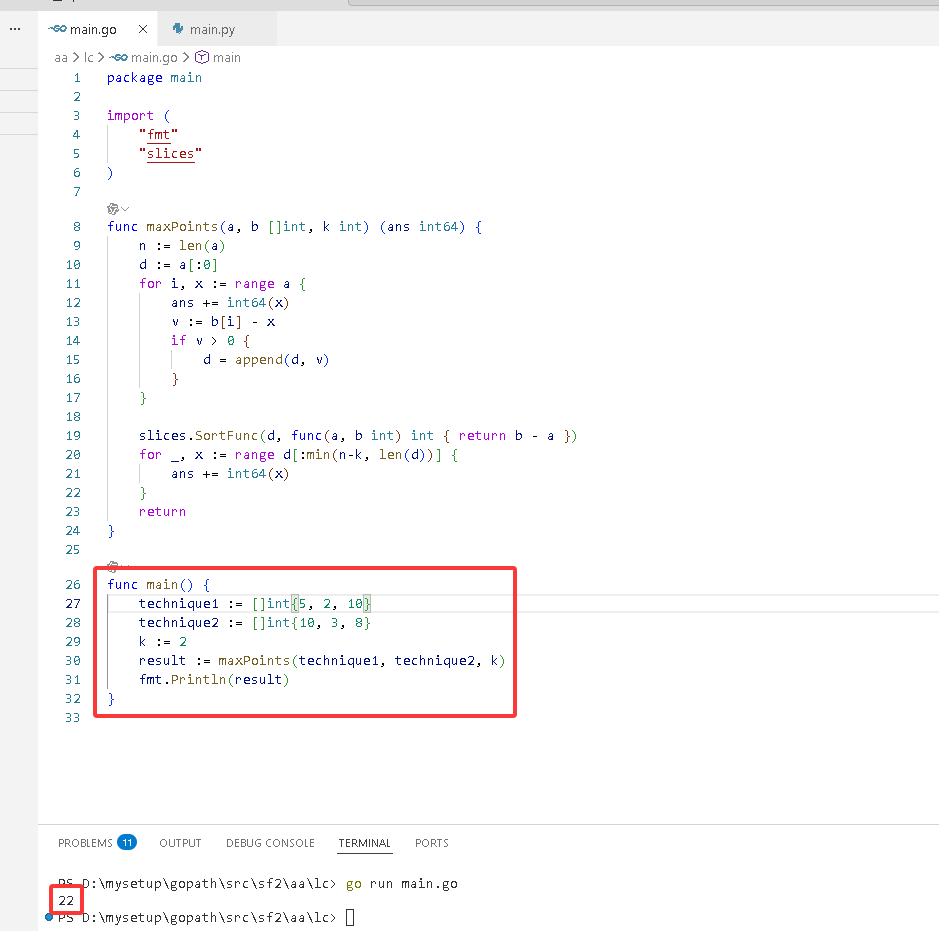This screenshot has width=939, height=931.
Task: Select breadcrumb file main.go
Action: [x=154, y=57]
